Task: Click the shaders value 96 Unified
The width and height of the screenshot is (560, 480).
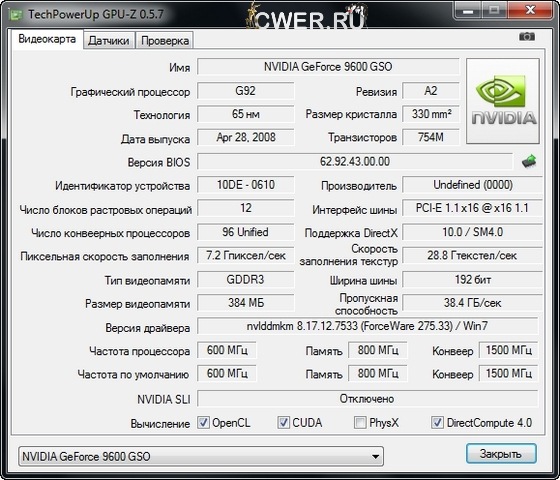Action: (x=246, y=232)
